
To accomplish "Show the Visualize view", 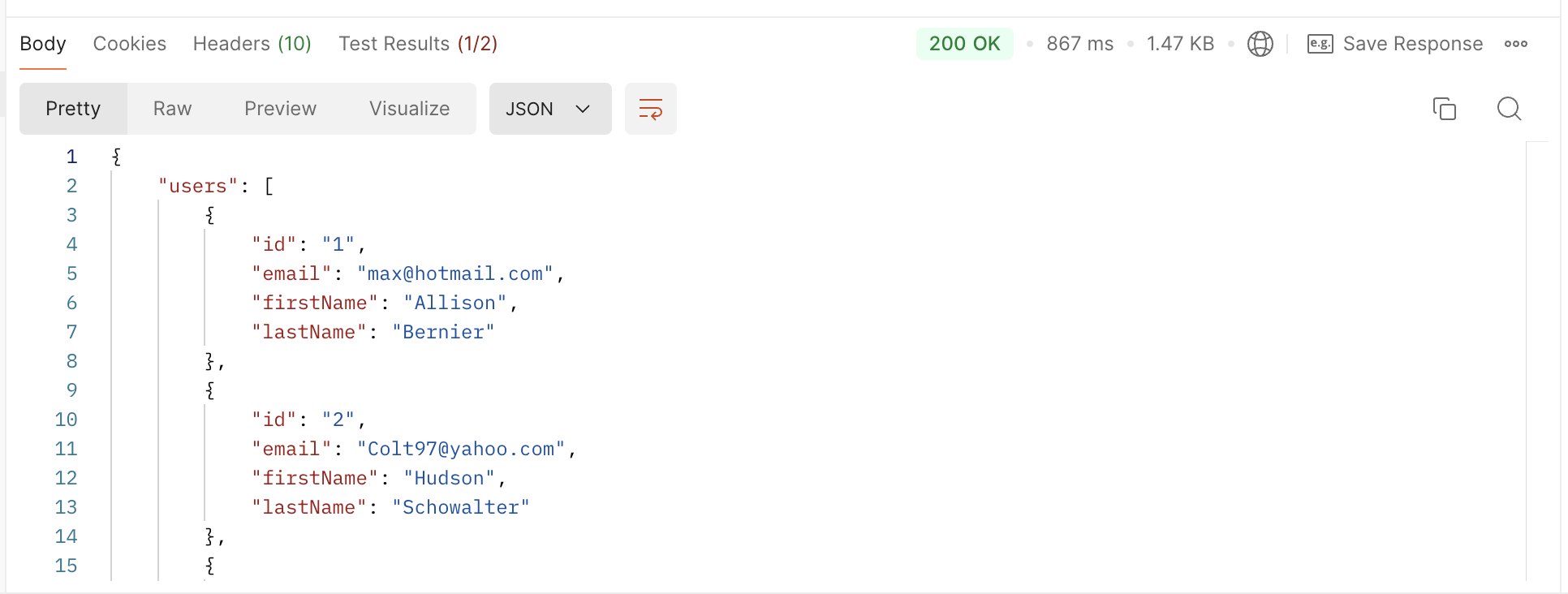I will [409, 109].
